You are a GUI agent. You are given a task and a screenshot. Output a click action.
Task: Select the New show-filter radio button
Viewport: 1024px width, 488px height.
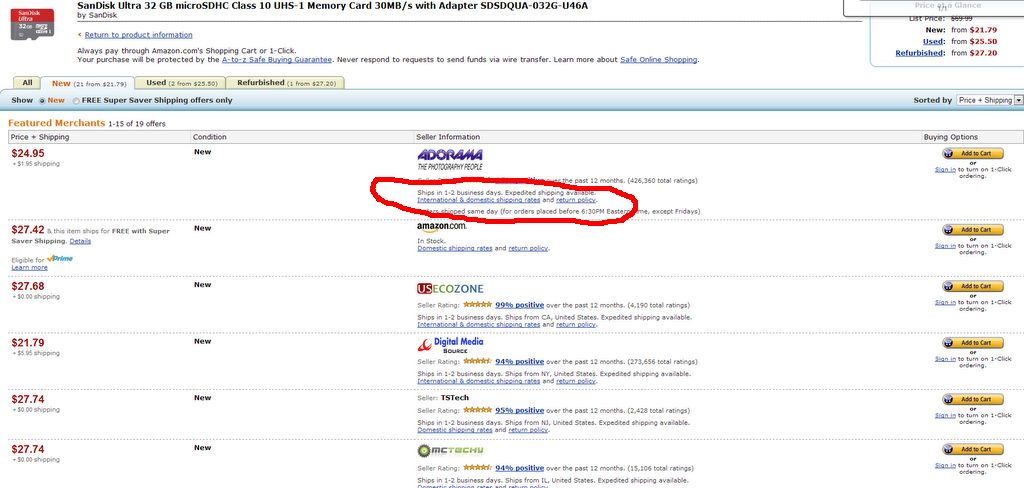tap(42, 101)
